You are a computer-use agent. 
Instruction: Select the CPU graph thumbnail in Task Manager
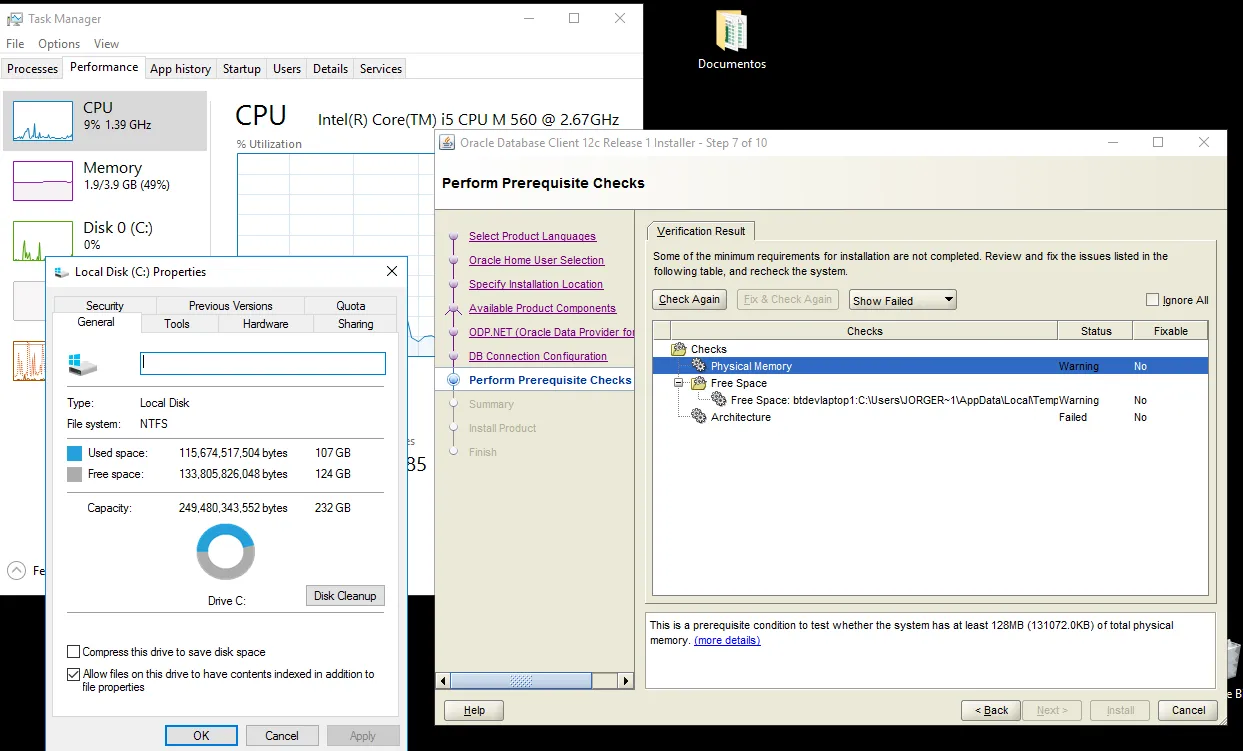click(43, 121)
